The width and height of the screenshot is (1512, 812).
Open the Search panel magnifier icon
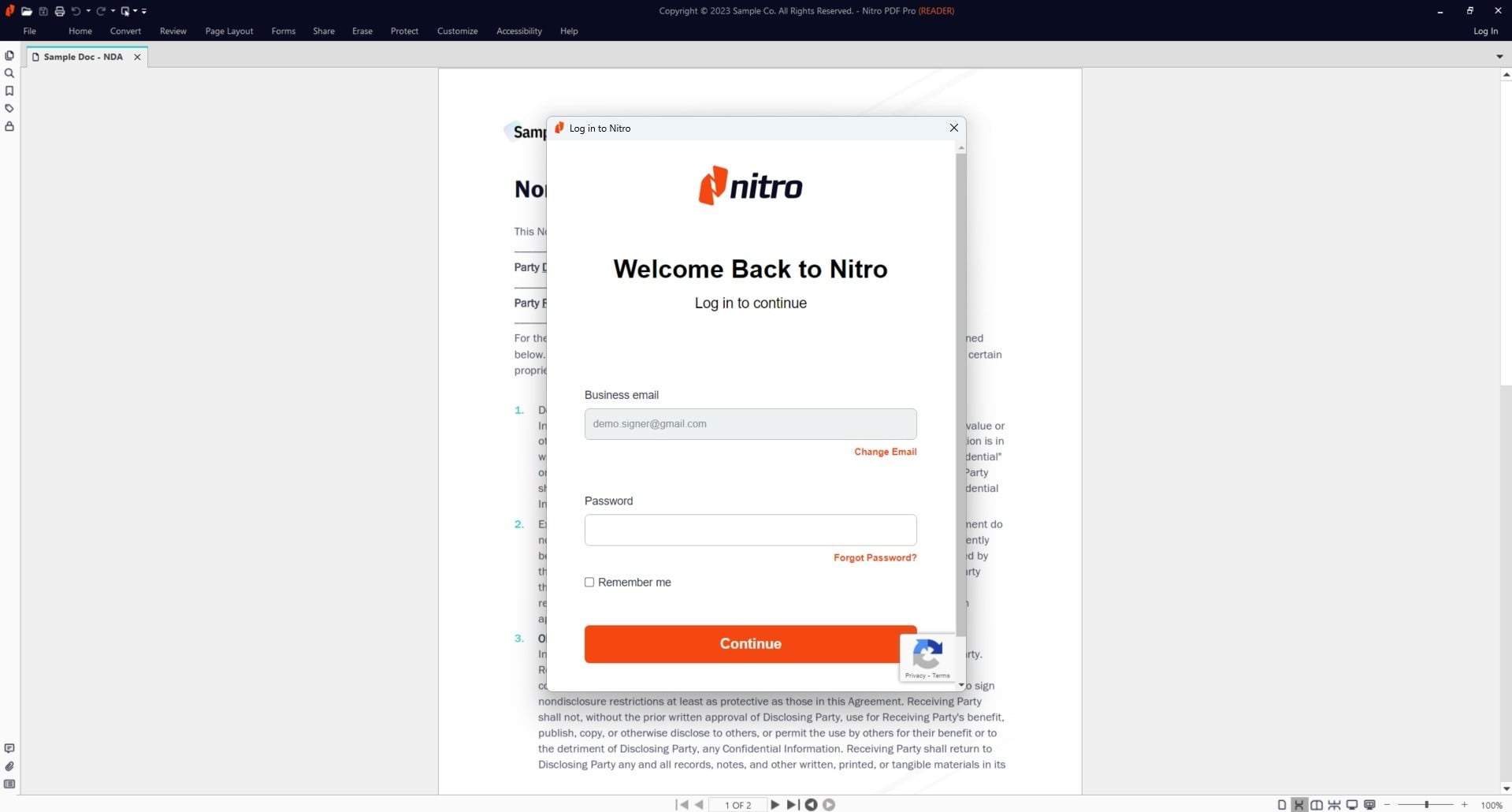point(9,73)
